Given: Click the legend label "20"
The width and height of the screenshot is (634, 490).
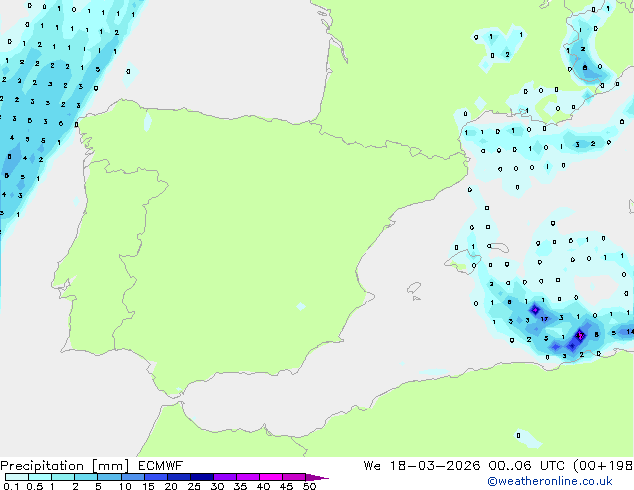Looking at the screenshot, I should tap(171, 486).
